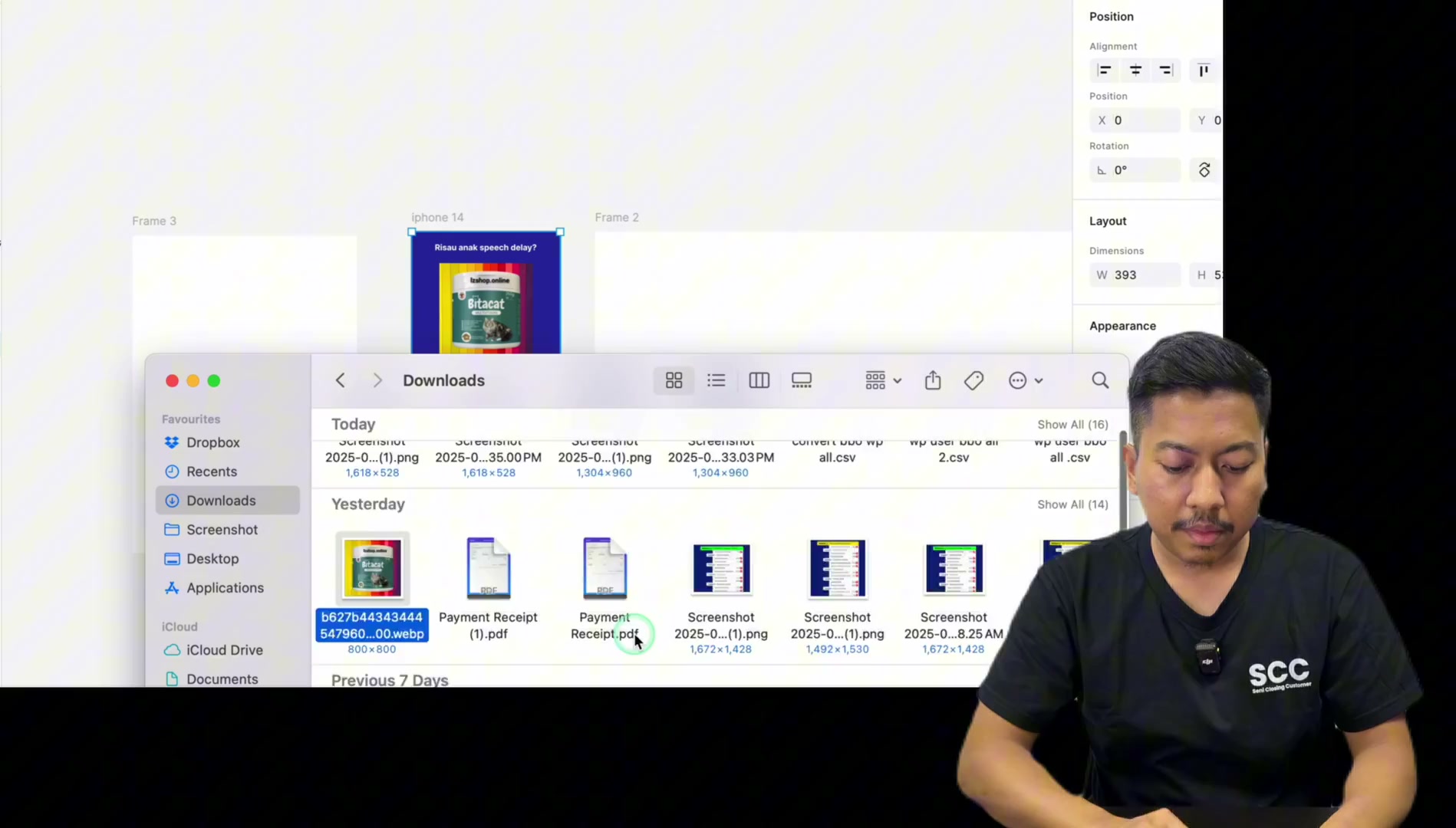Click the Finder Share icon

(x=932, y=380)
